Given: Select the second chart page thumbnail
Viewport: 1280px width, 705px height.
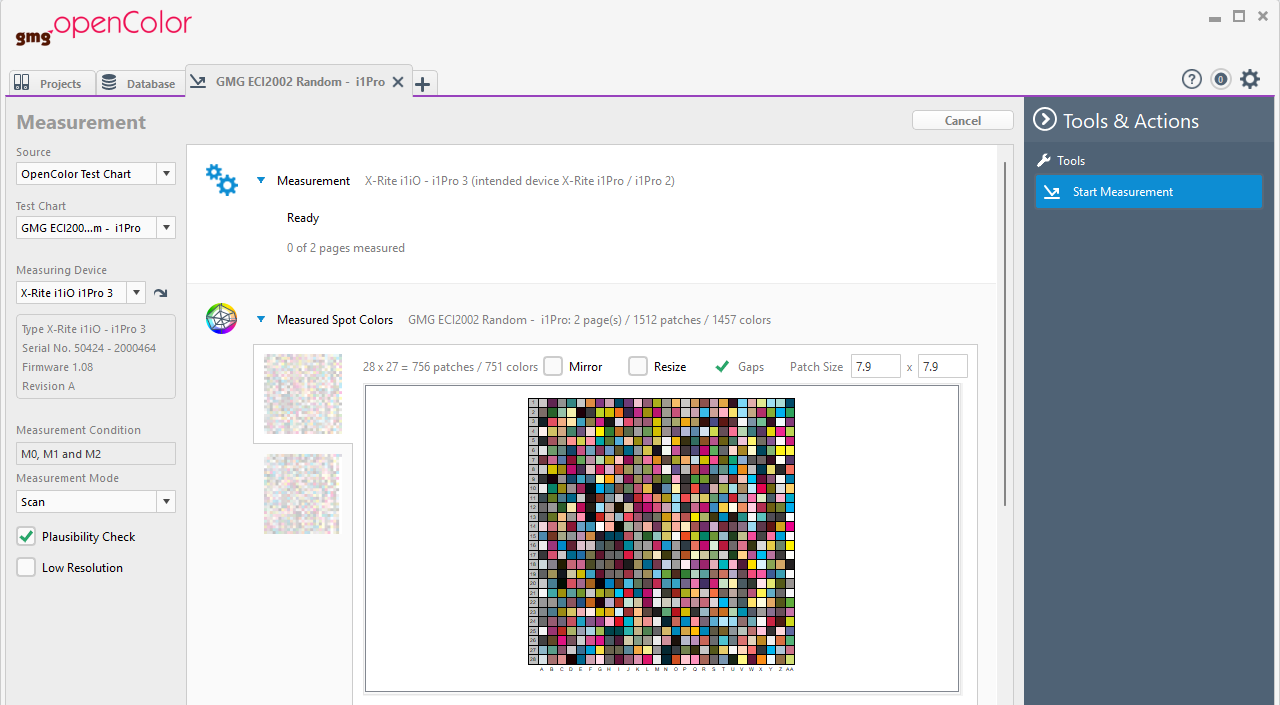Looking at the screenshot, I should (301, 493).
